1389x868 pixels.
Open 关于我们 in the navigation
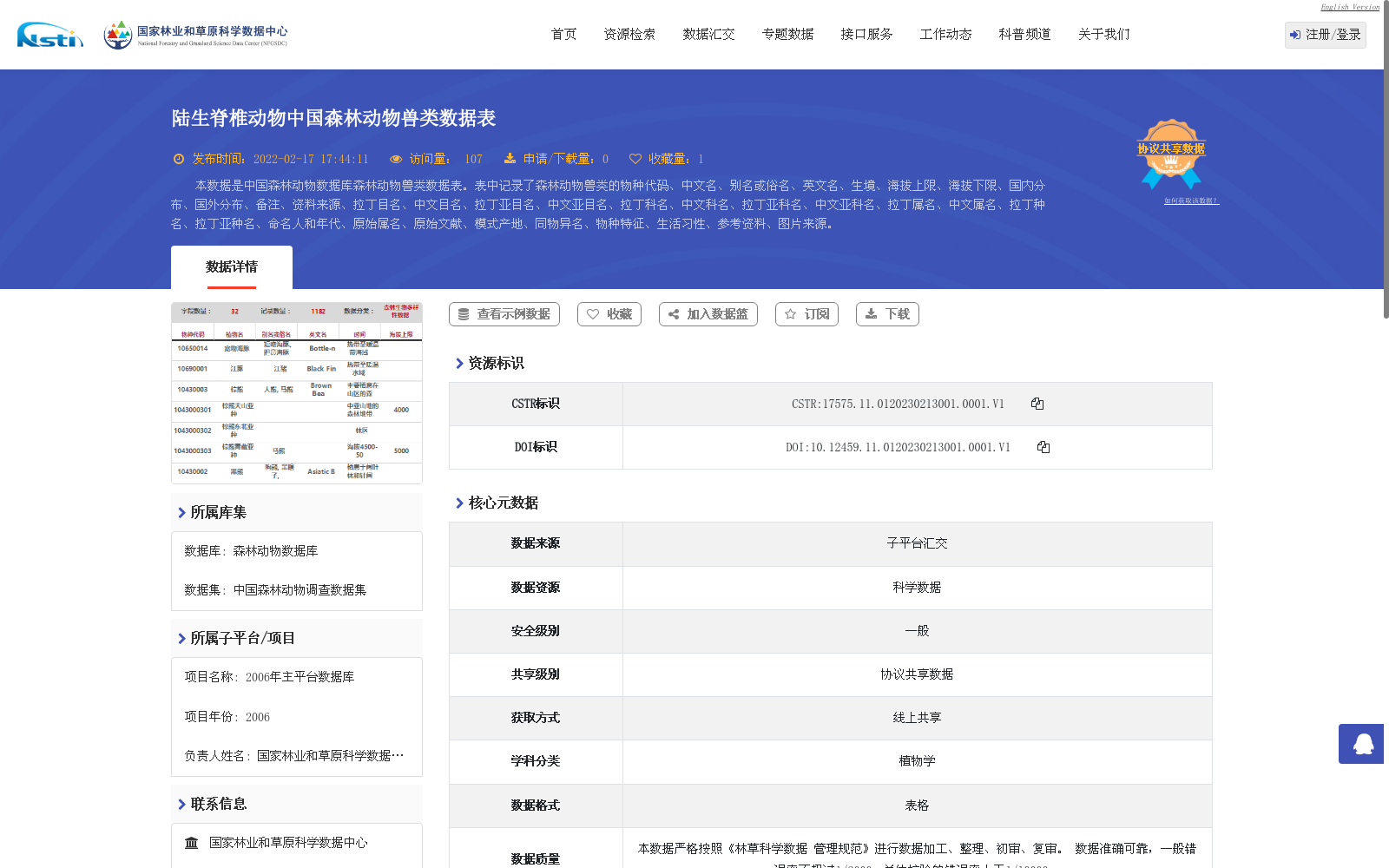click(x=1104, y=34)
